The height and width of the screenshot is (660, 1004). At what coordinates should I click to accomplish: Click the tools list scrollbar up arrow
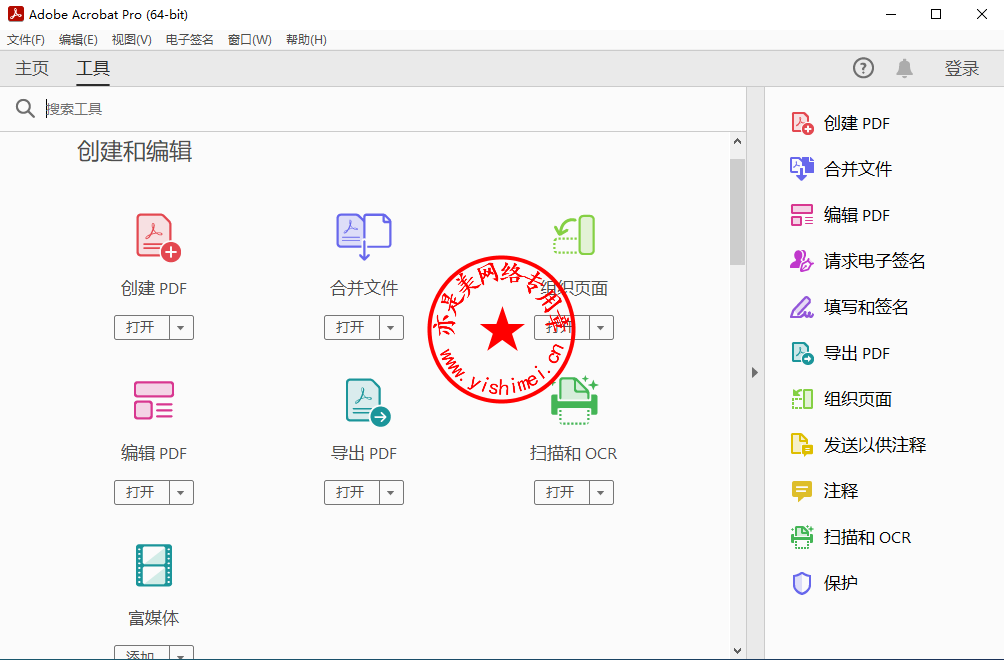pyautogui.click(x=738, y=141)
